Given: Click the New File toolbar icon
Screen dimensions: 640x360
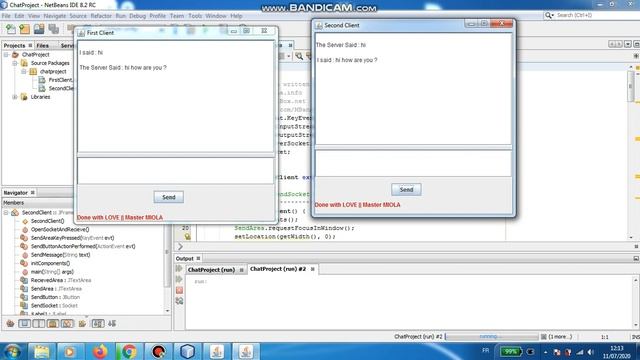Looking at the screenshot, I should (x=11, y=29).
